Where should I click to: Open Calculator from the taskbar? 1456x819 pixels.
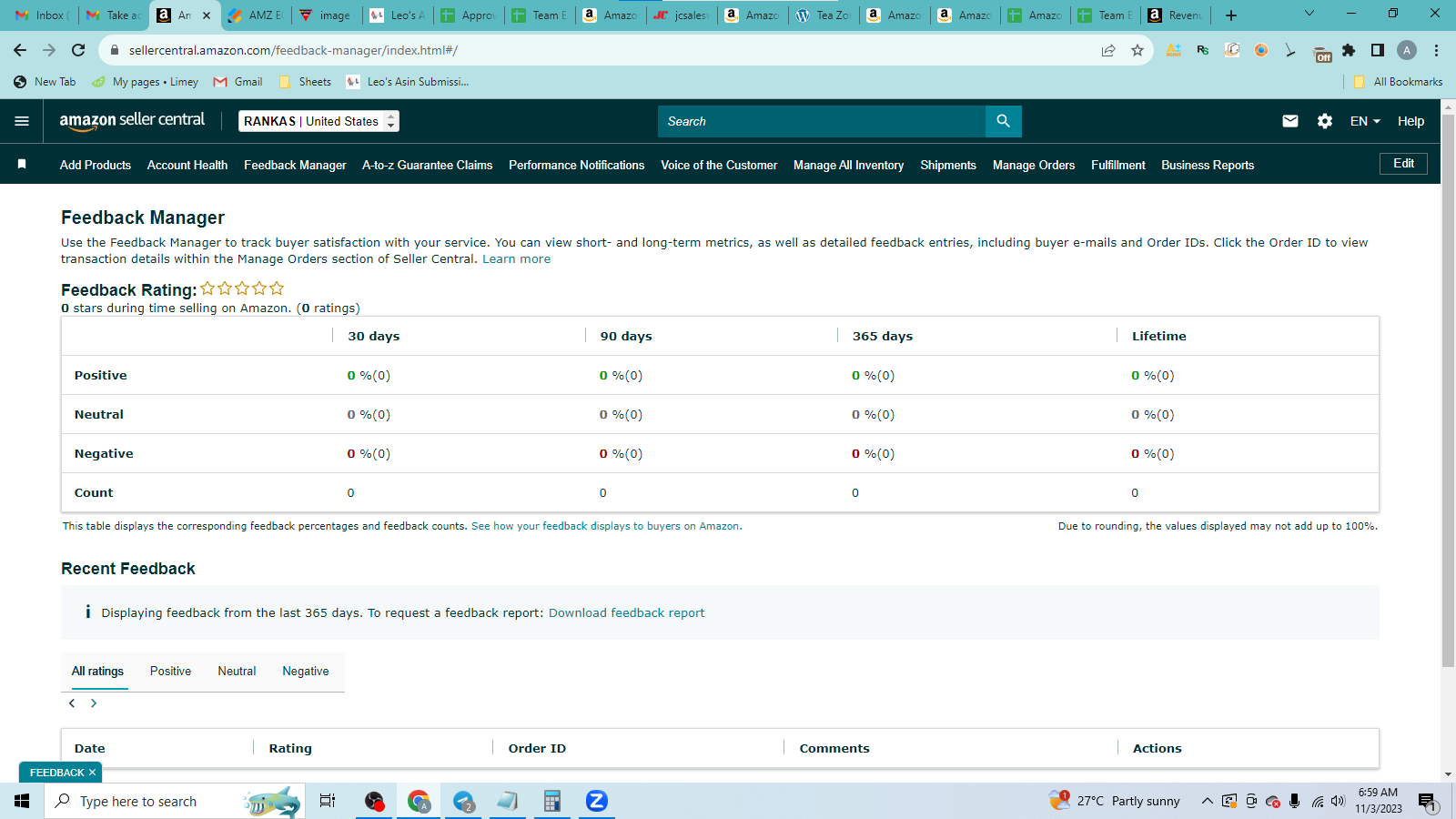(x=551, y=801)
